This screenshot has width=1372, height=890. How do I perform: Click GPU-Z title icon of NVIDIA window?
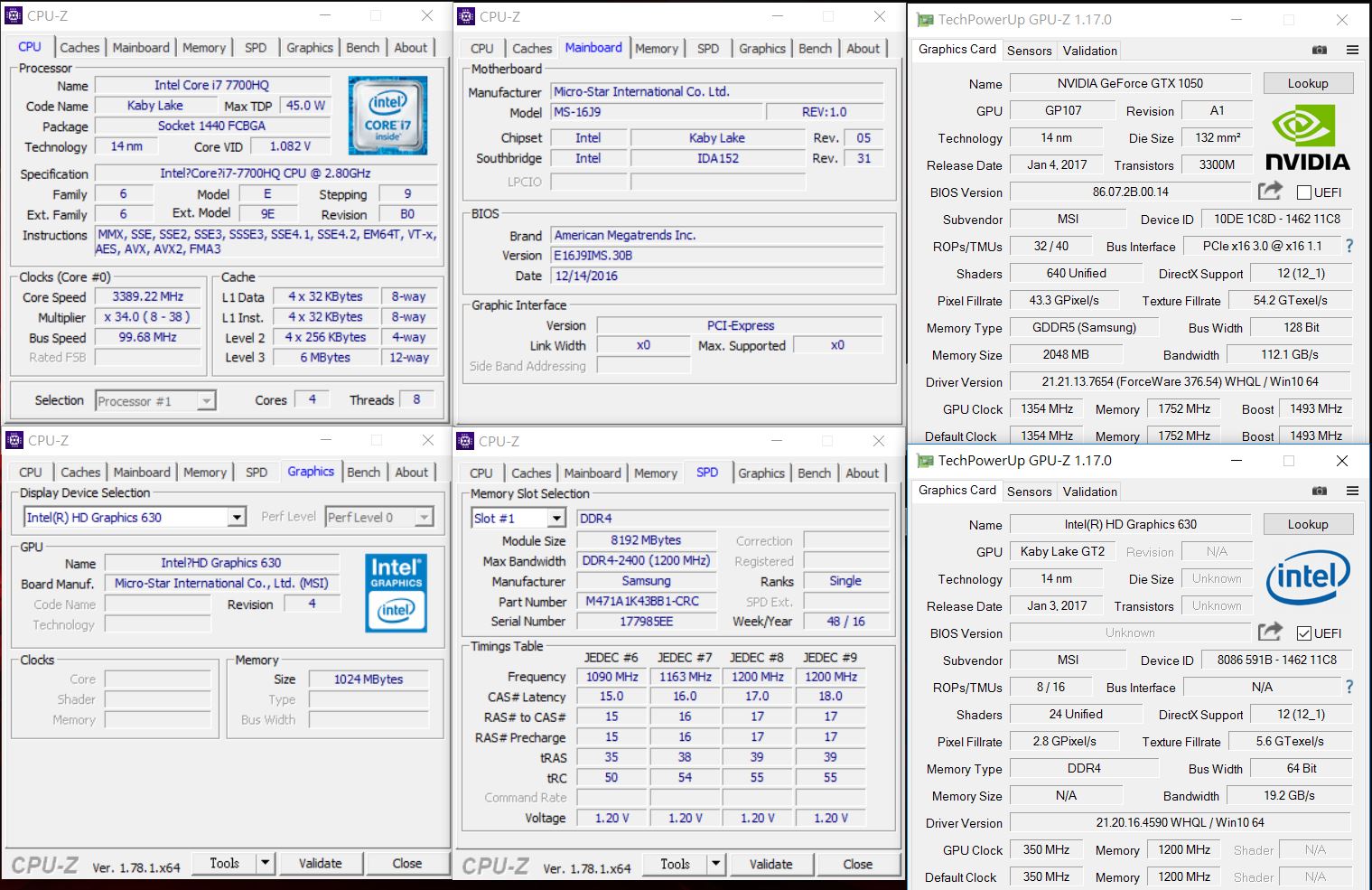925,19
